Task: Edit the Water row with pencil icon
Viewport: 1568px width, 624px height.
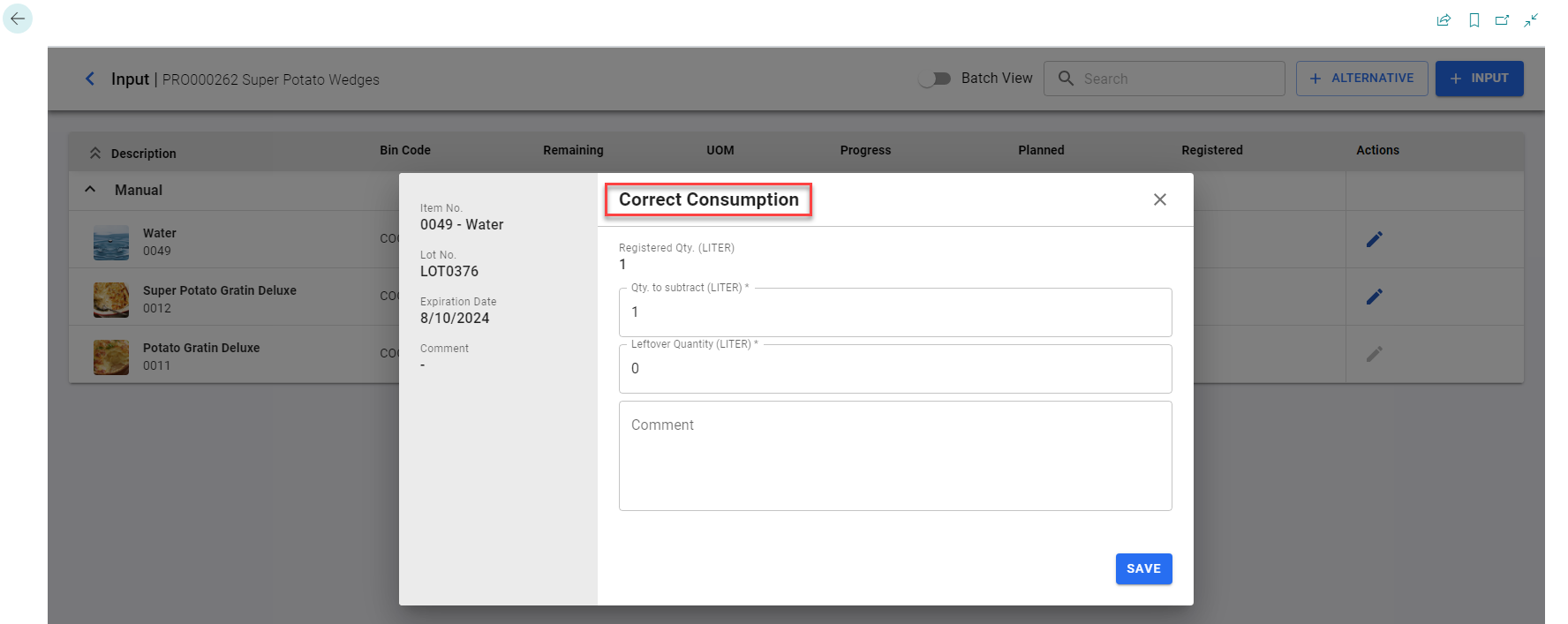Action: (x=1374, y=239)
